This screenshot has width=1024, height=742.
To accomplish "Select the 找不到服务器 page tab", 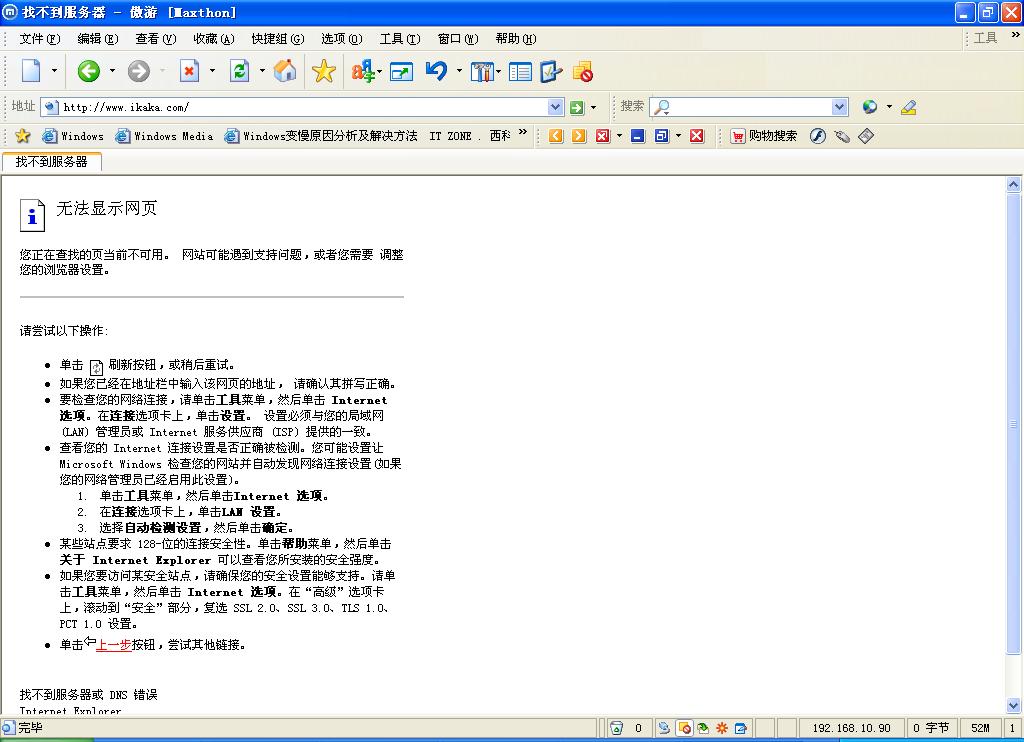I will (52, 162).
